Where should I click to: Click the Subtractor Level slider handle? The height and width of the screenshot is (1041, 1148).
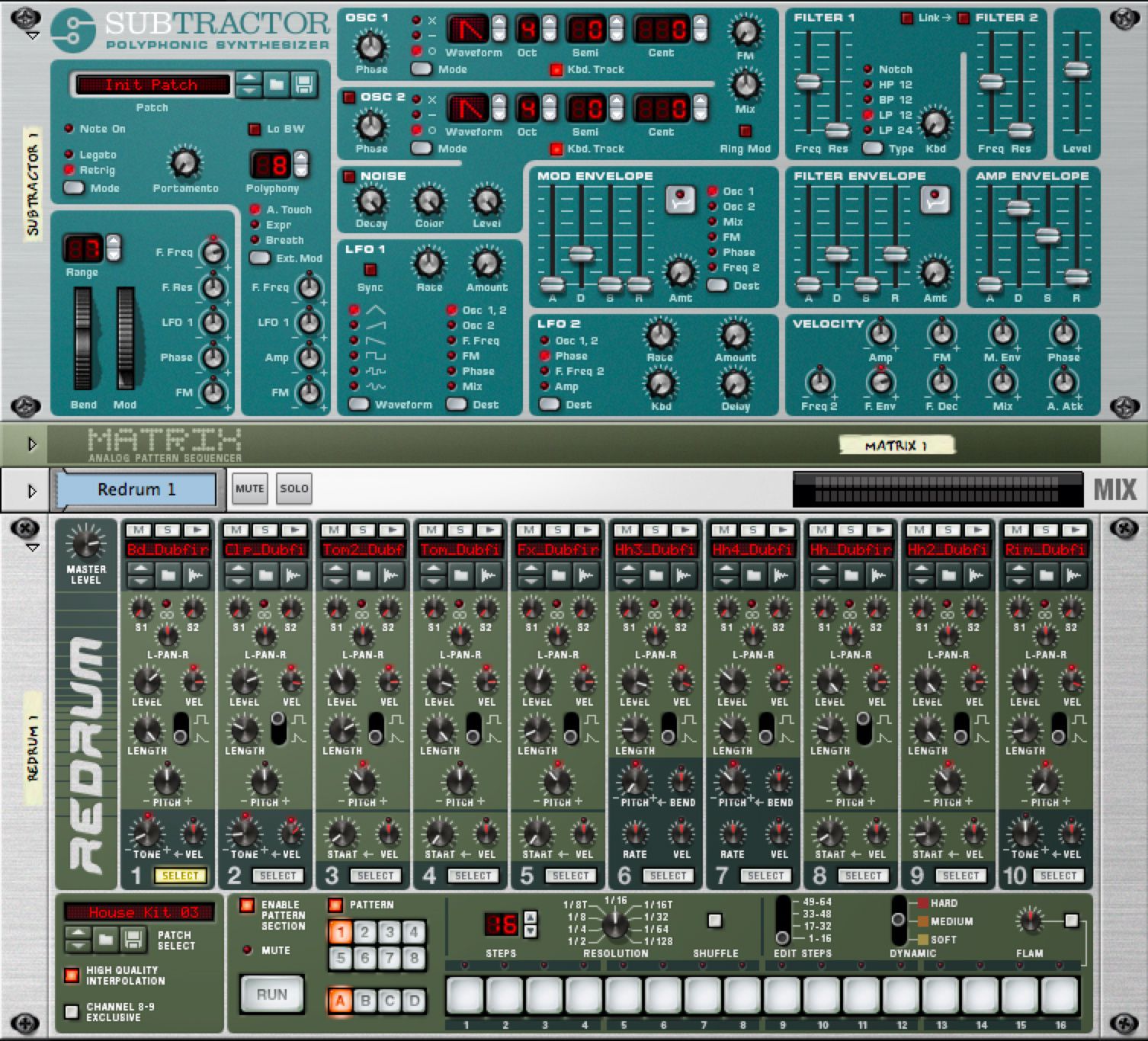pyautogui.click(x=1076, y=70)
